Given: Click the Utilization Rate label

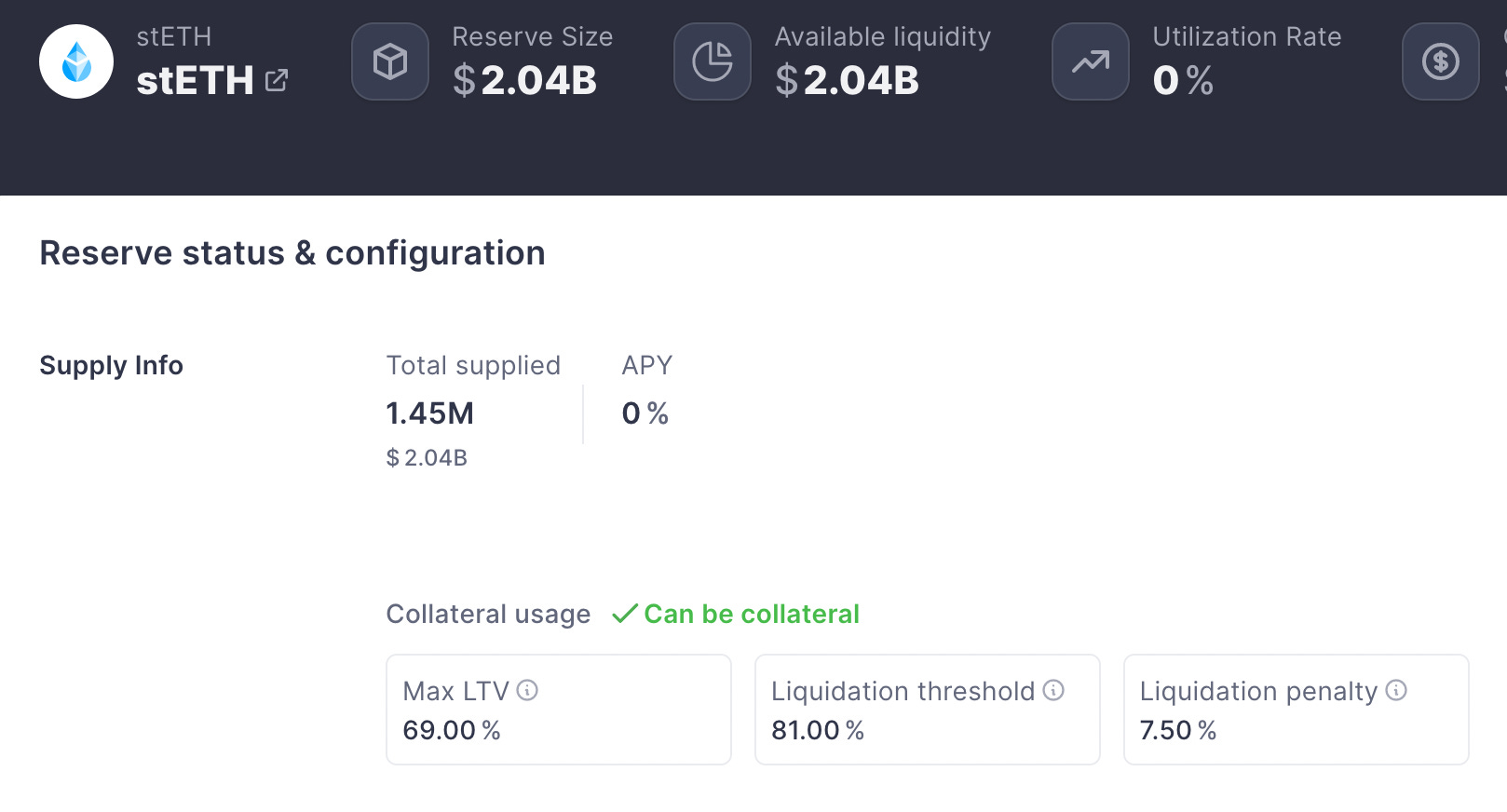Looking at the screenshot, I should [x=1247, y=36].
